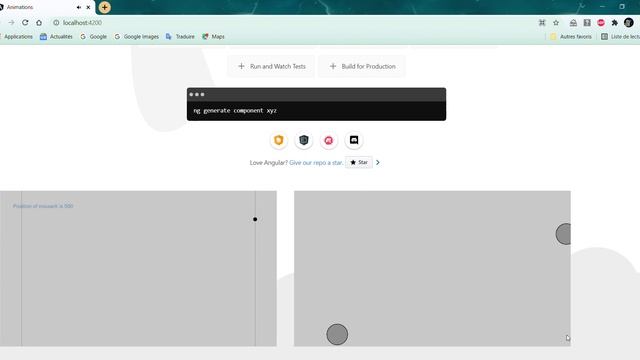Open the Traduire bookmark
640x360 pixels.
(180, 37)
